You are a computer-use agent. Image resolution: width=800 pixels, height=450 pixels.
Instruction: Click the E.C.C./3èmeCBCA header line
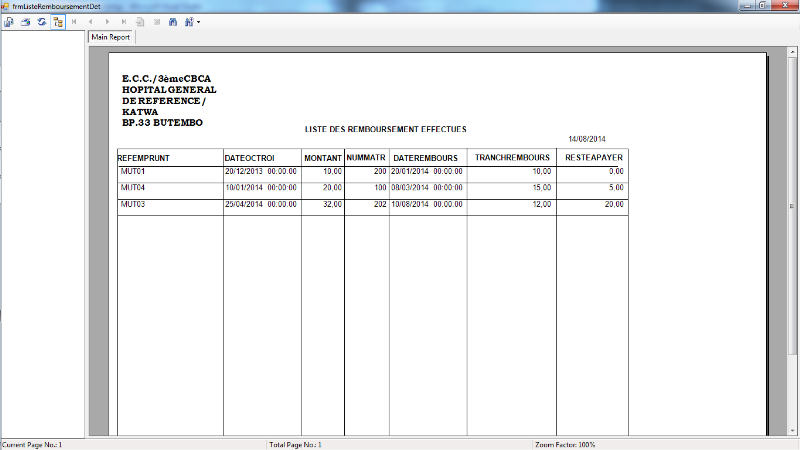(166, 79)
